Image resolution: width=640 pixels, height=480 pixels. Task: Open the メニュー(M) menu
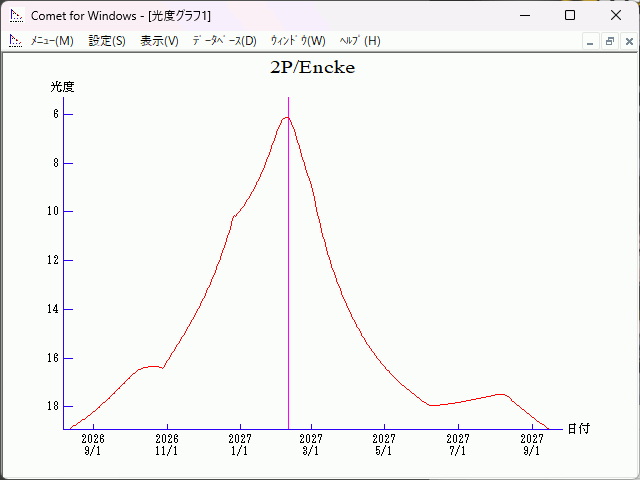(x=52, y=41)
